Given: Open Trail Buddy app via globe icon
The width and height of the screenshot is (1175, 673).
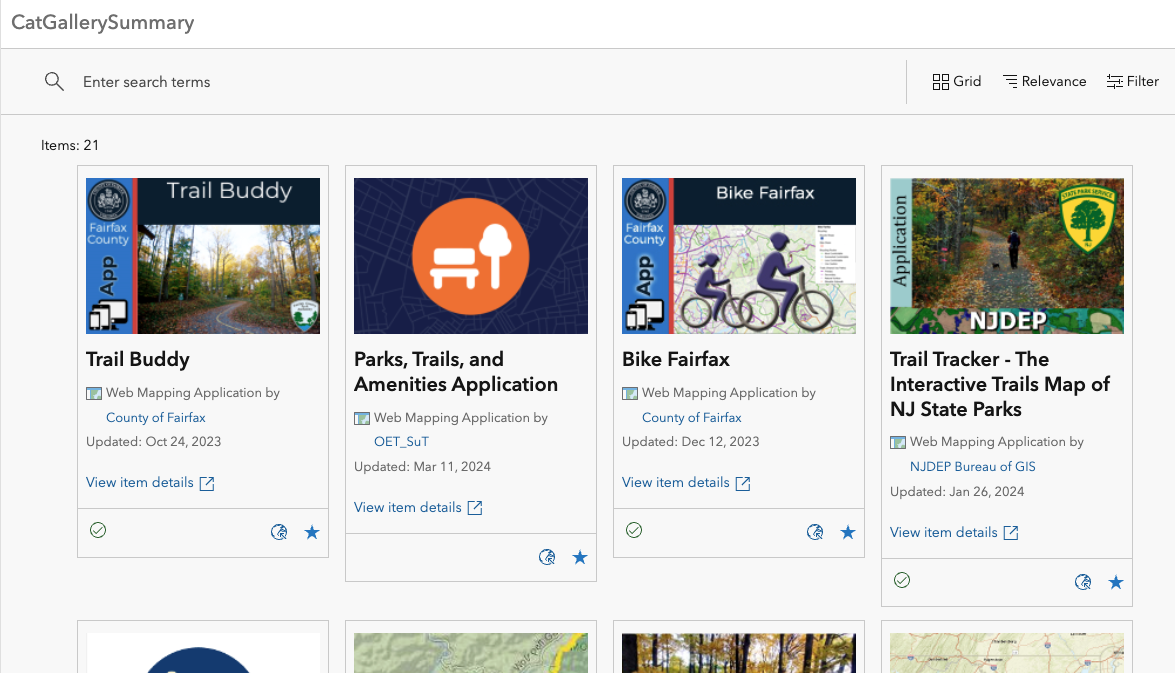Looking at the screenshot, I should pyautogui.click(x=279, y=533).
